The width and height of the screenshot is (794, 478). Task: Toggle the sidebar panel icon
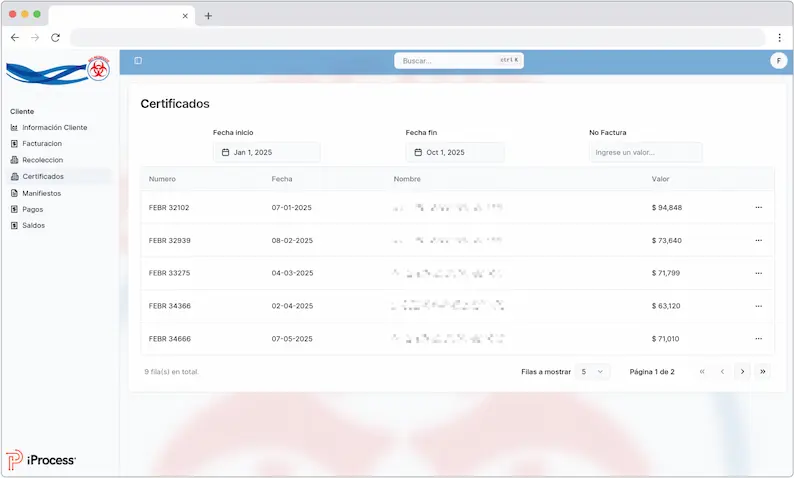(138, 61)
